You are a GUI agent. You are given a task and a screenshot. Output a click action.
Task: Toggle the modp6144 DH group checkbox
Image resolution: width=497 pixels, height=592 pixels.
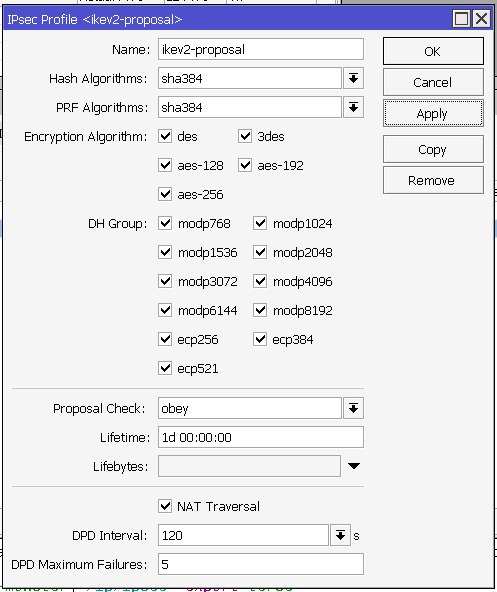pos(165,310)
